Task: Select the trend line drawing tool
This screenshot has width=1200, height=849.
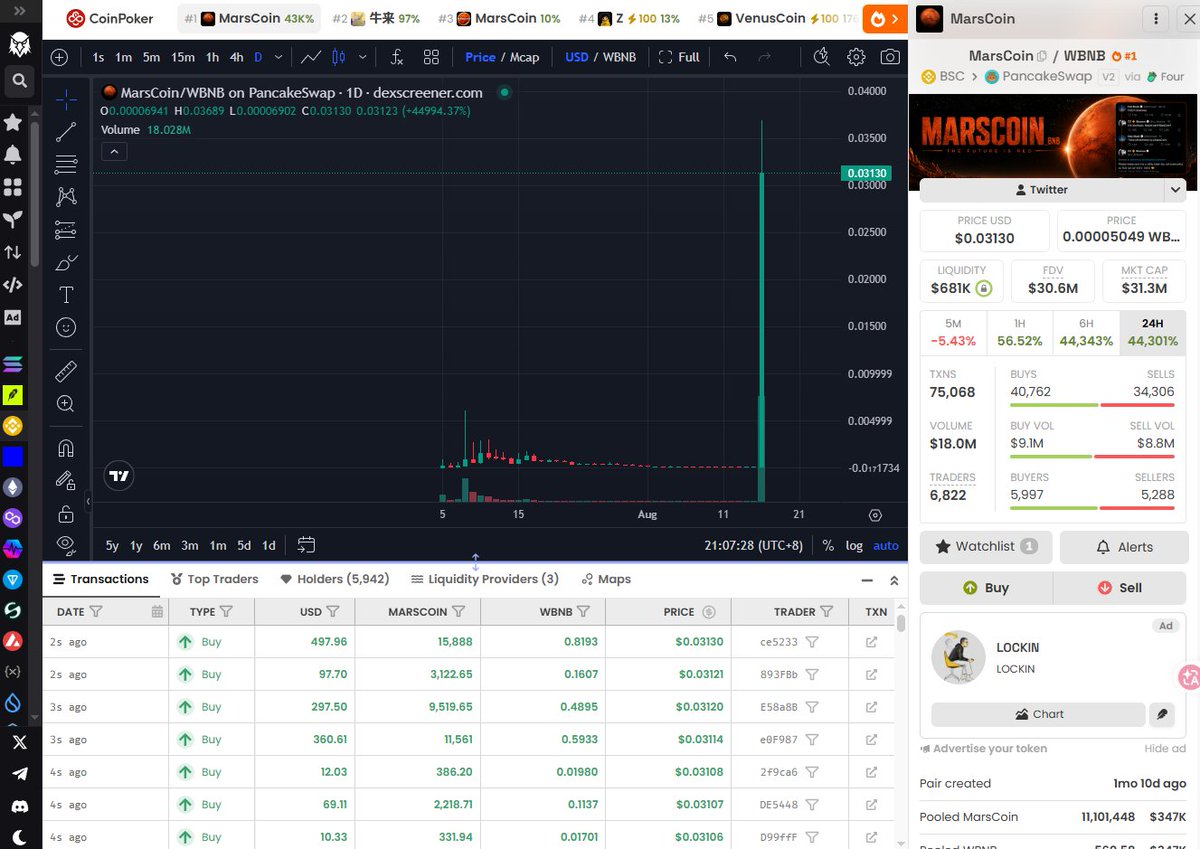Action: coord(66,132)
